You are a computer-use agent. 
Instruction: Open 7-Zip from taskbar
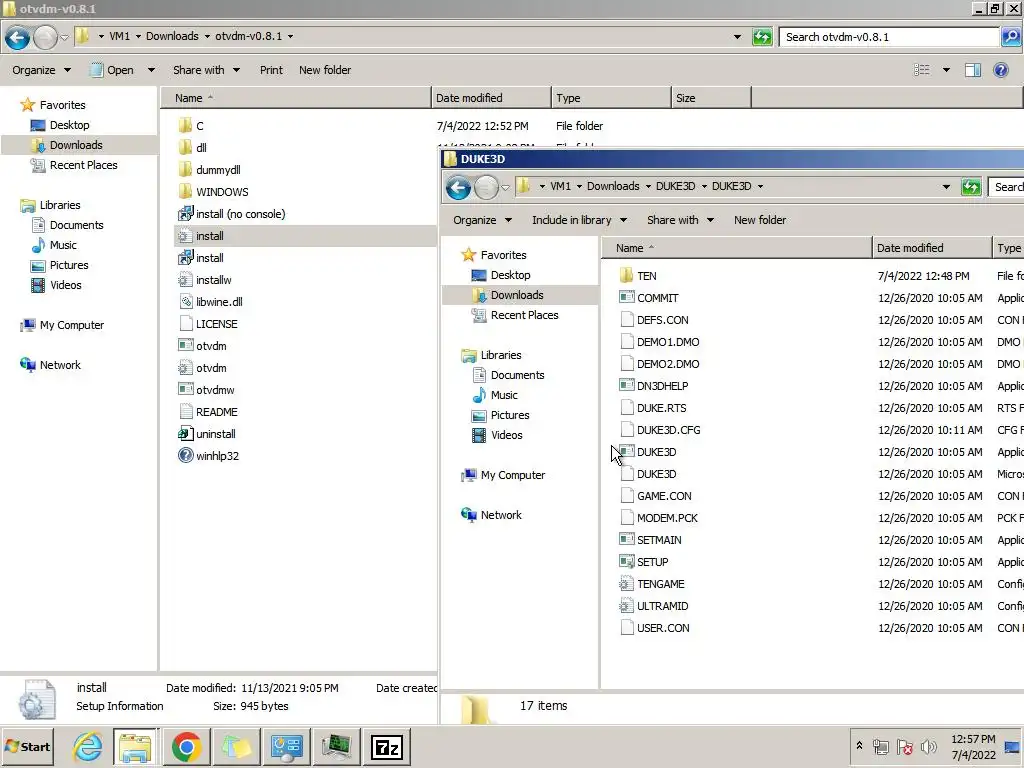(x=387, y=747)
